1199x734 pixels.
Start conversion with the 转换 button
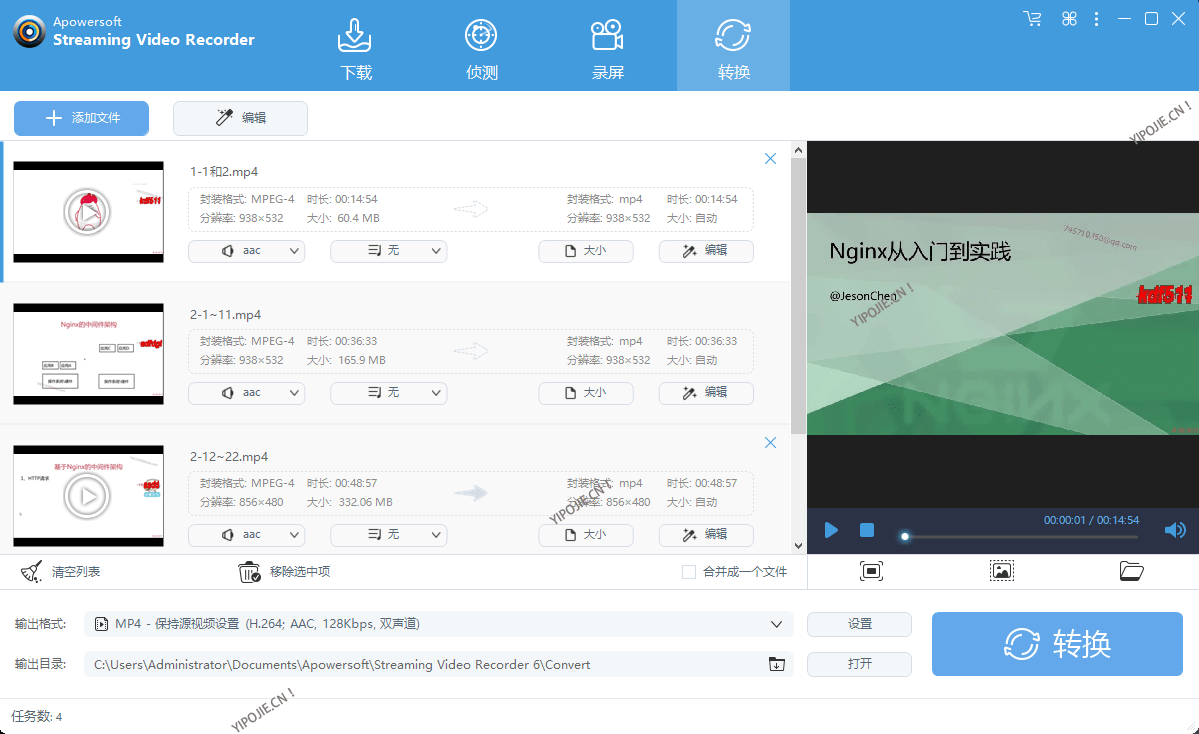click(1057, 644)
